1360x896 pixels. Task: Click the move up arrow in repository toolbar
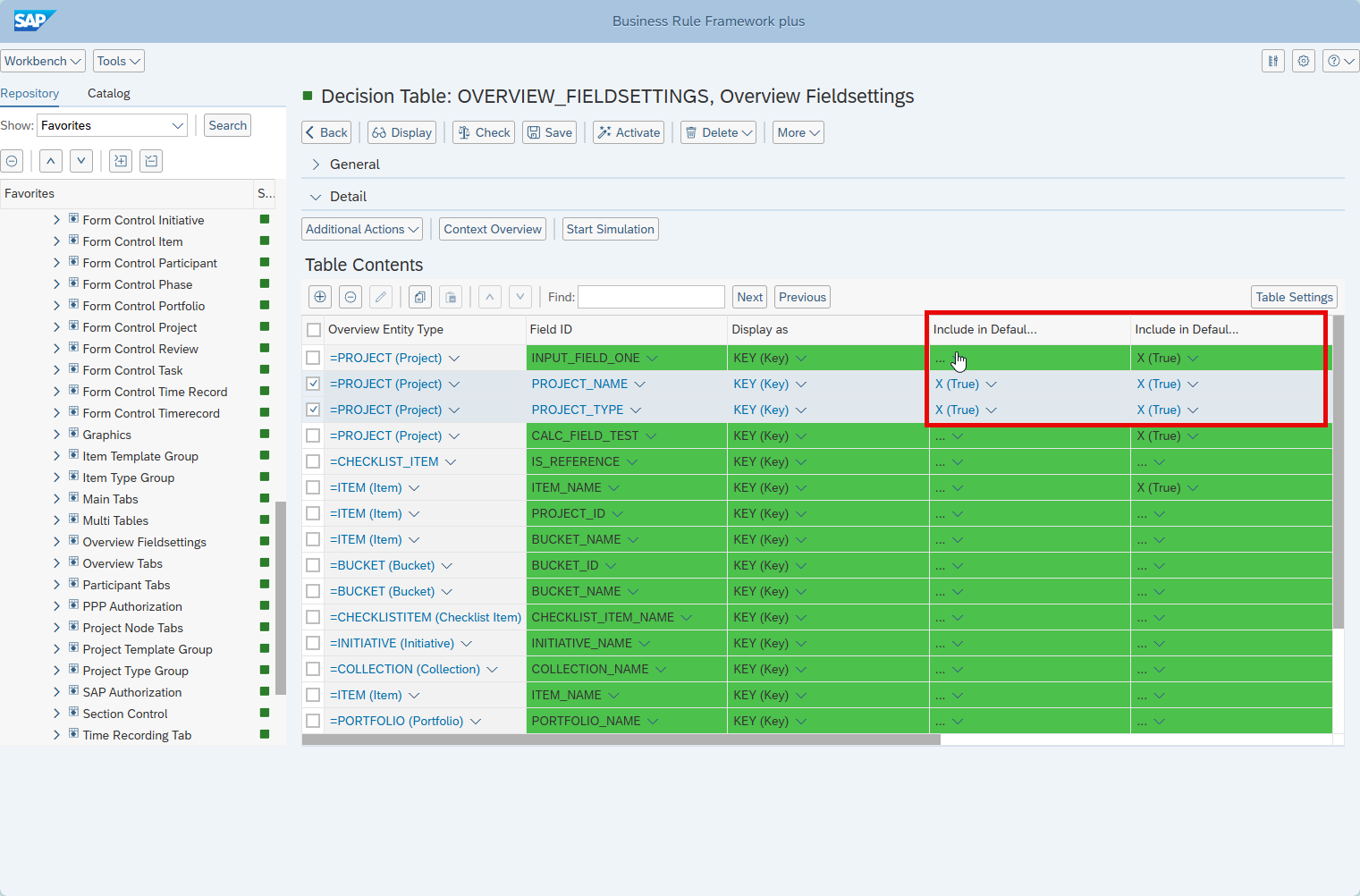coord(51,161)
